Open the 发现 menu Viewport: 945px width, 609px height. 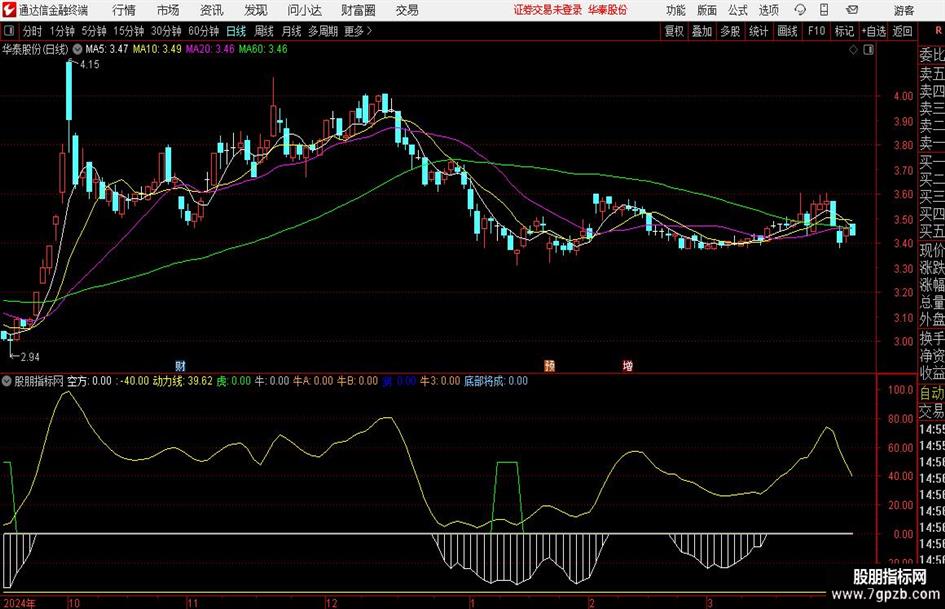(256, 10)
